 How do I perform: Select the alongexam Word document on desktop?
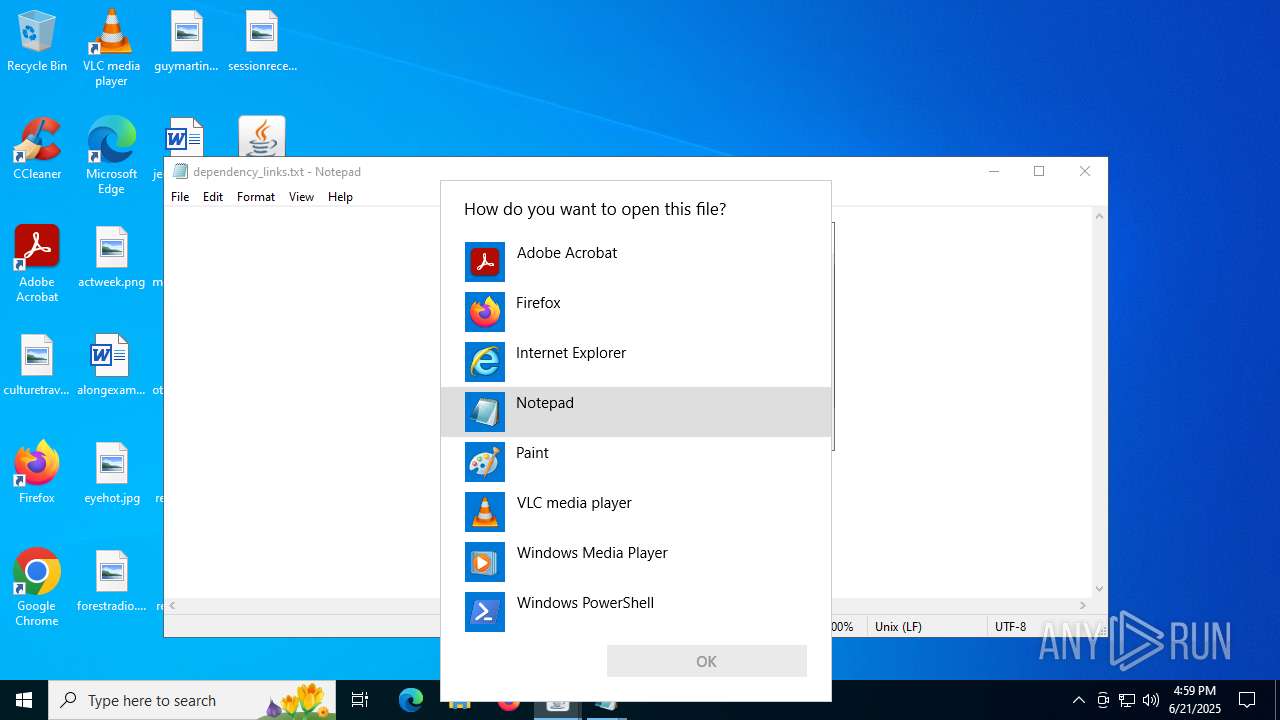click(111, 365)
